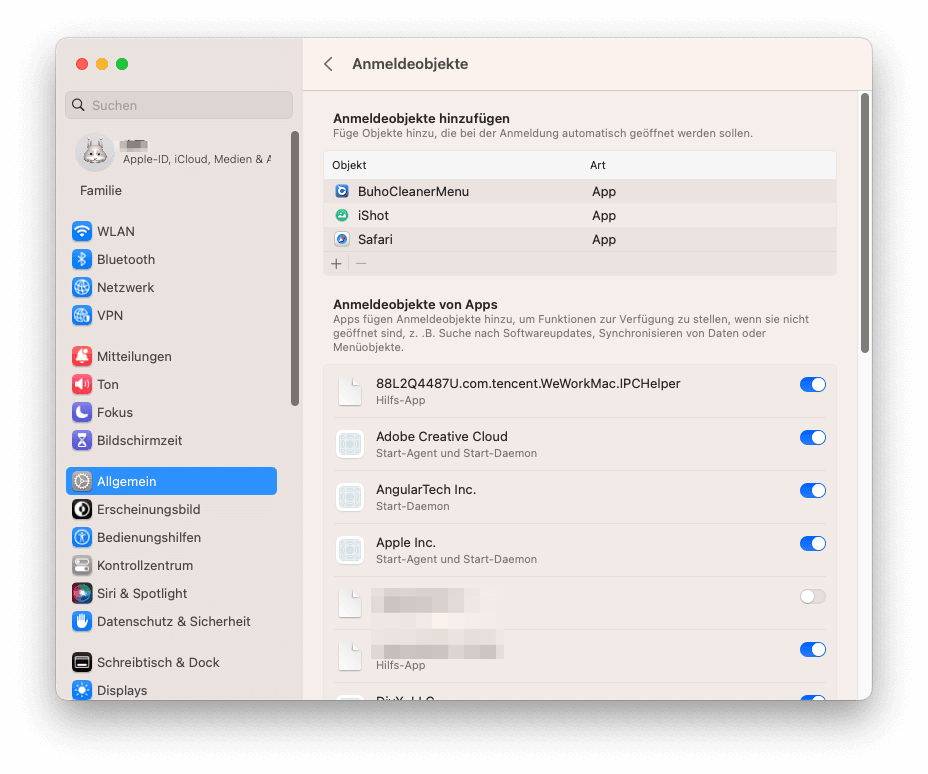The image size is (928, 774).
Task: Click the Datenschutz & Sicherheit hand icon
Action: (82, 621)
